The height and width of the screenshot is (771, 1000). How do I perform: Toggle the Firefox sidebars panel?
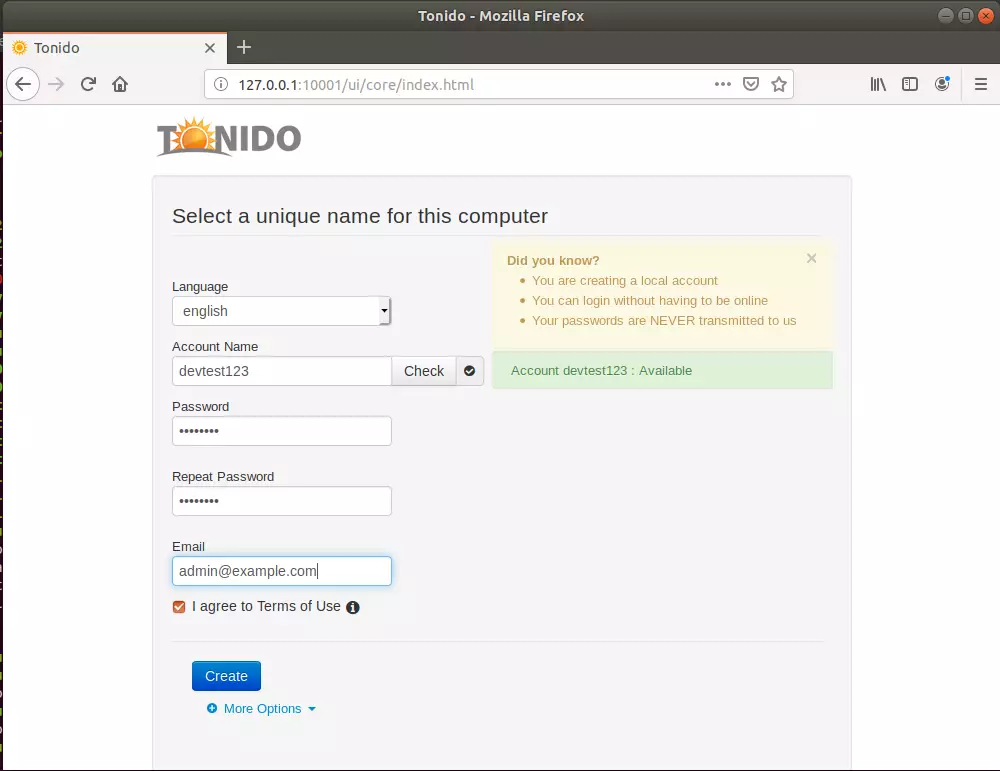[910, 84]
